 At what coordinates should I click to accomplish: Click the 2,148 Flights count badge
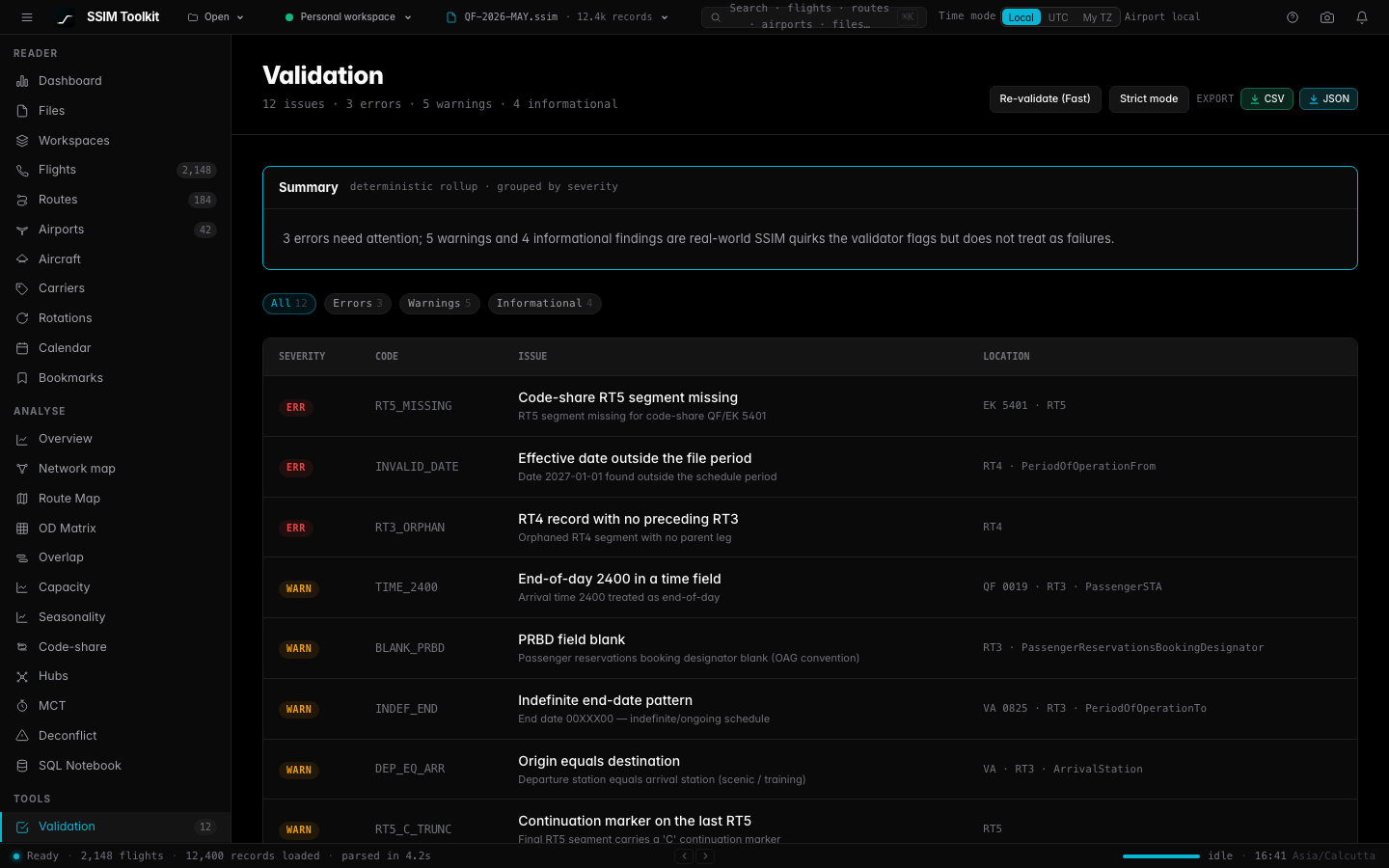197,170
